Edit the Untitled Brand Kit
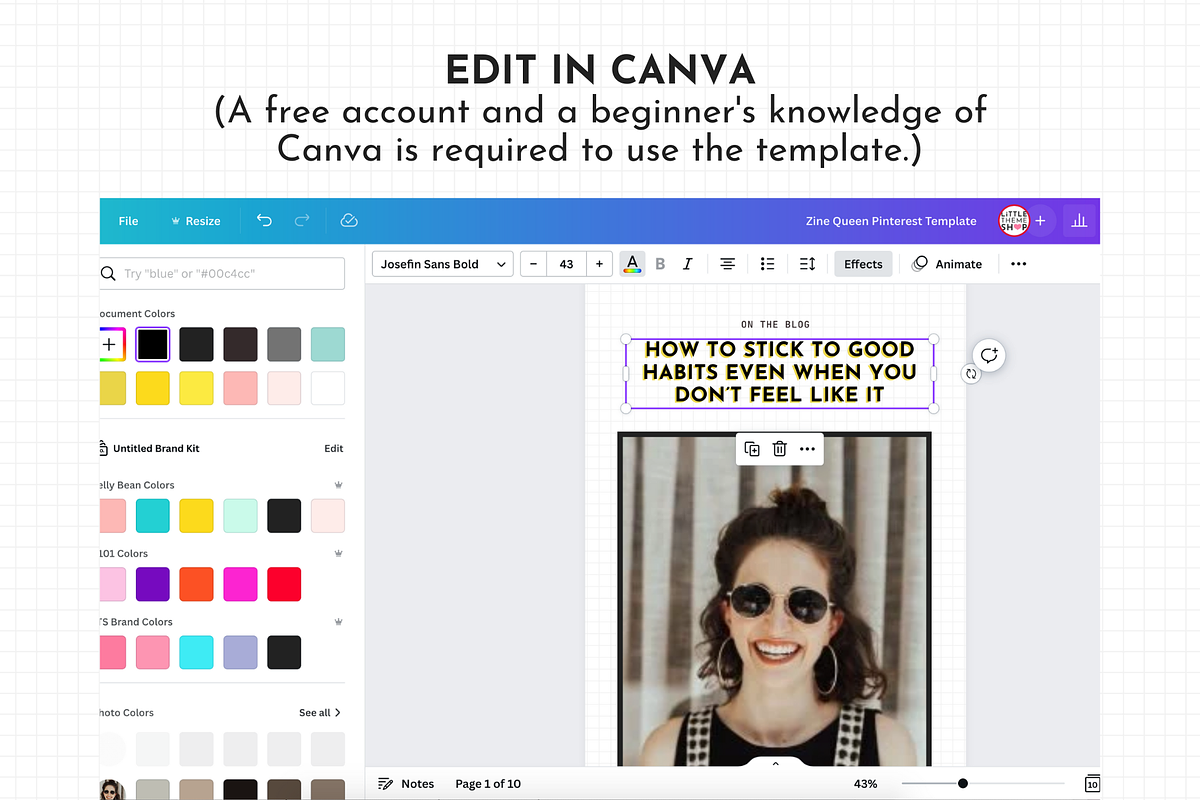The image size is (1200, 800). point(334,449)
